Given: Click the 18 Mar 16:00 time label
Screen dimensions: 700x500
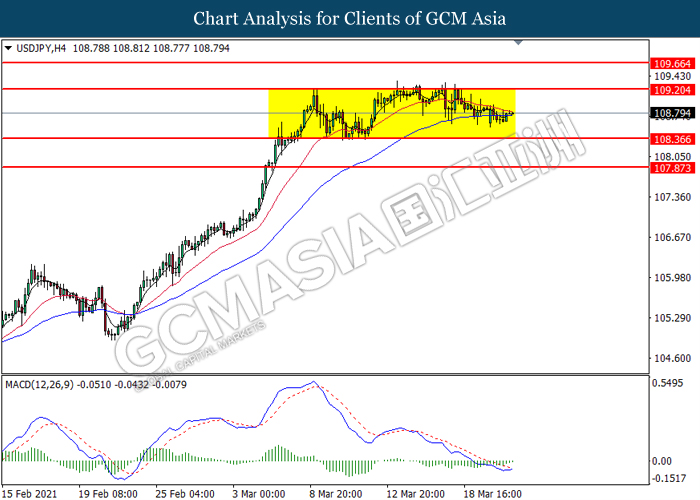Looking at the screenshot, I should [x=492, y=494].
